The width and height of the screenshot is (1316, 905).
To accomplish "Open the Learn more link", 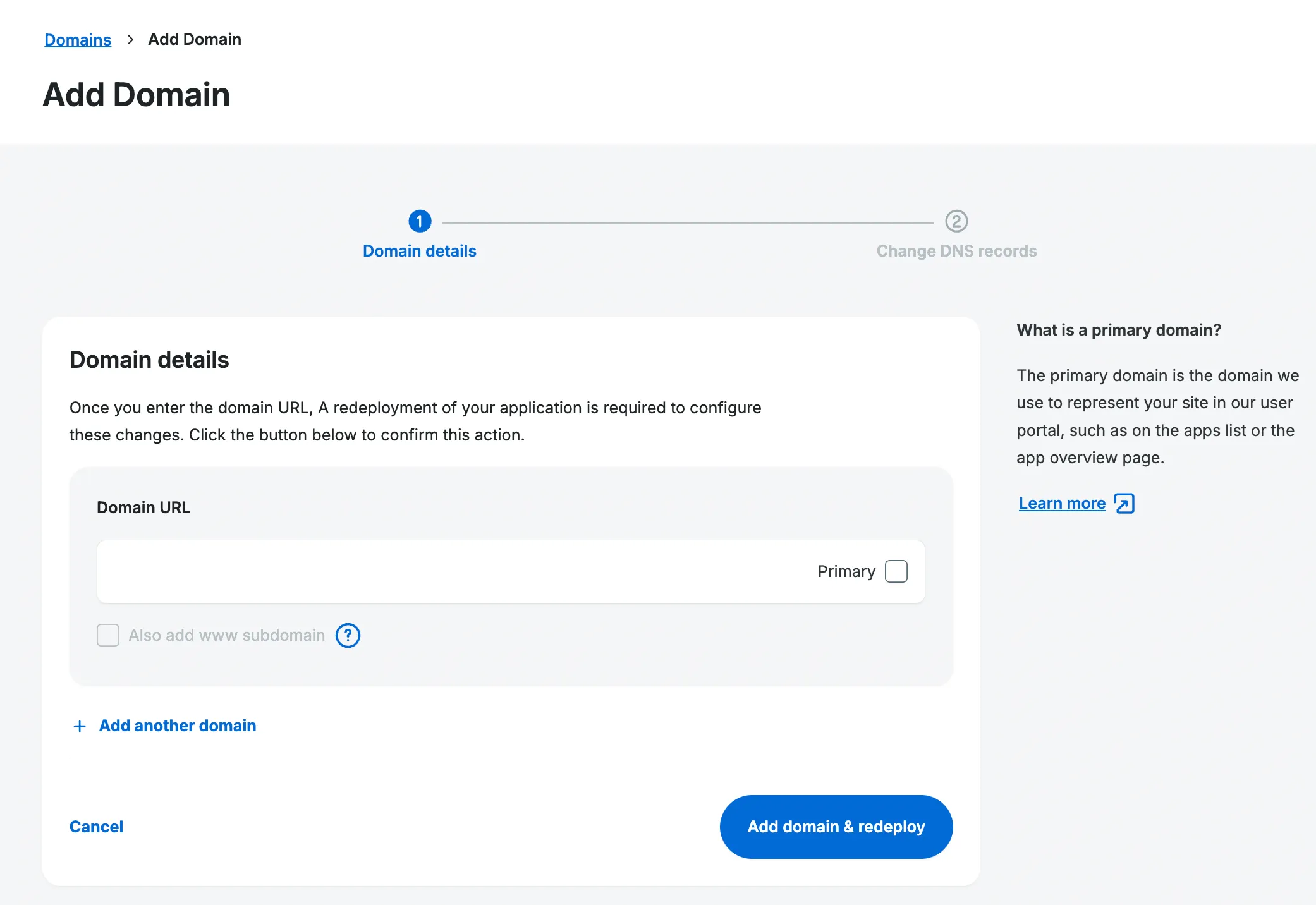I will pos(1061,503).
